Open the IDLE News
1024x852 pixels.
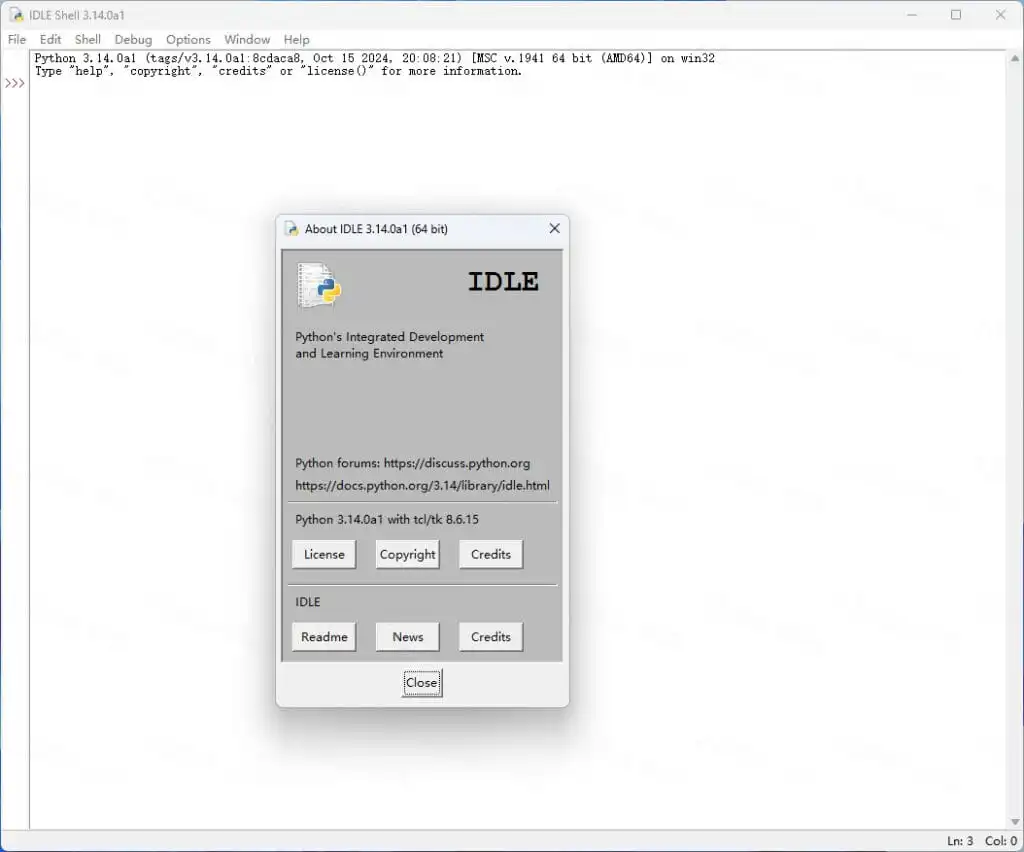tap(408, 637)
